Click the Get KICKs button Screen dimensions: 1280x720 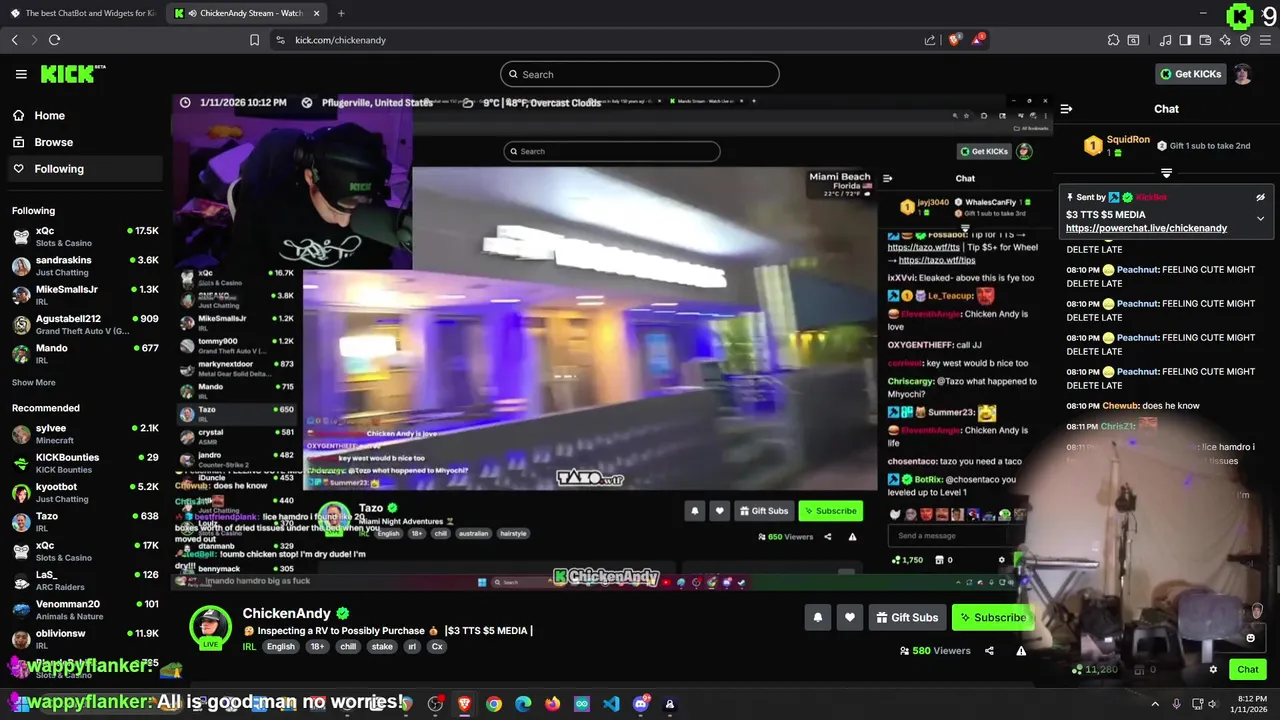point(1191,74)
